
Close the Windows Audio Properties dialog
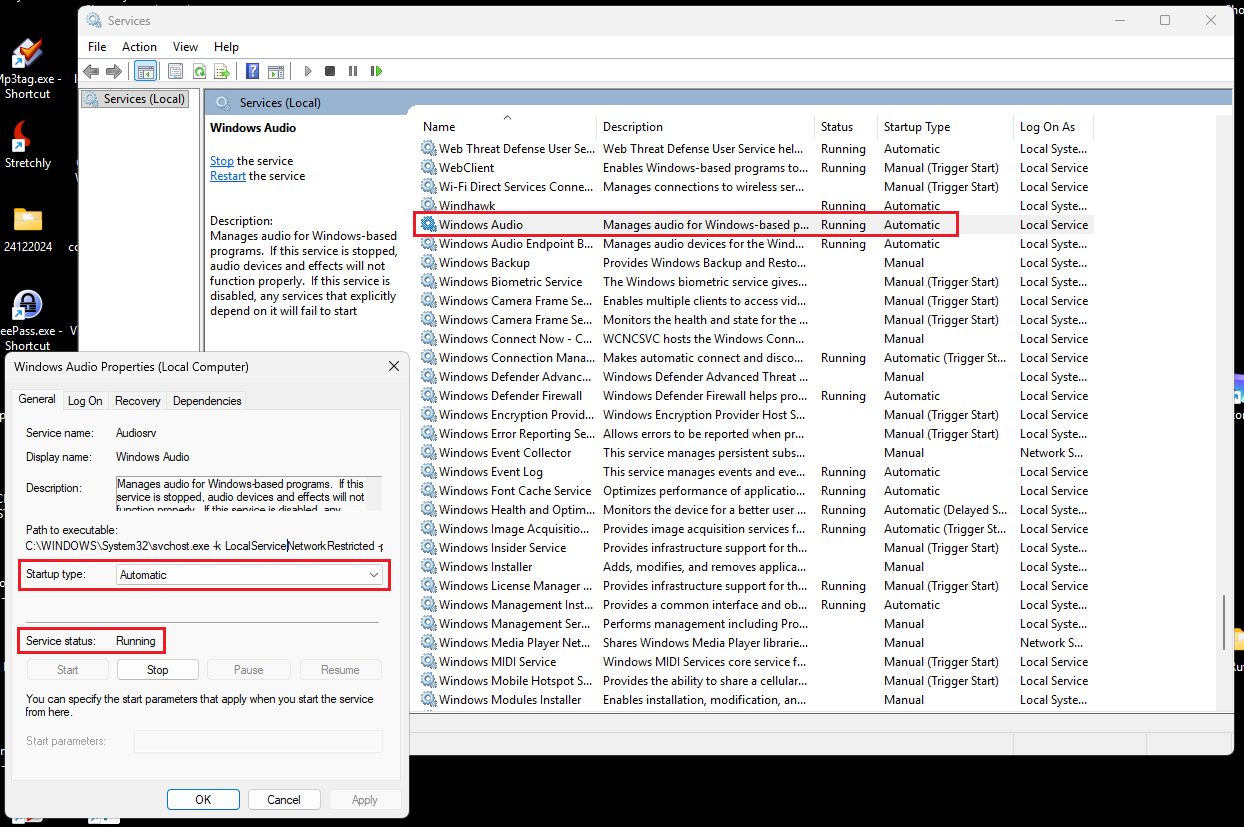(x=394, y=367)
